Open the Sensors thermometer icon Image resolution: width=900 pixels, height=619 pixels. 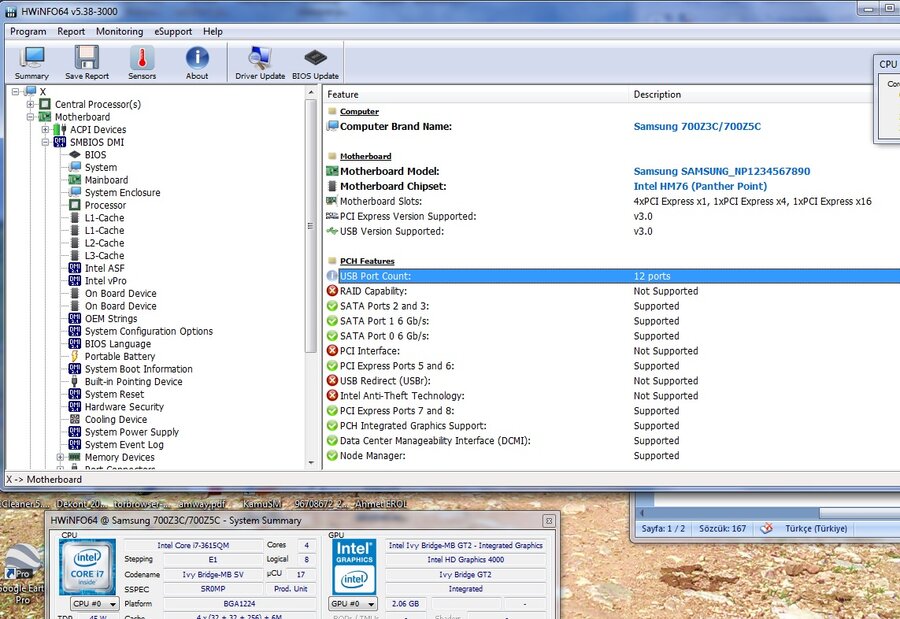point(142,63)
